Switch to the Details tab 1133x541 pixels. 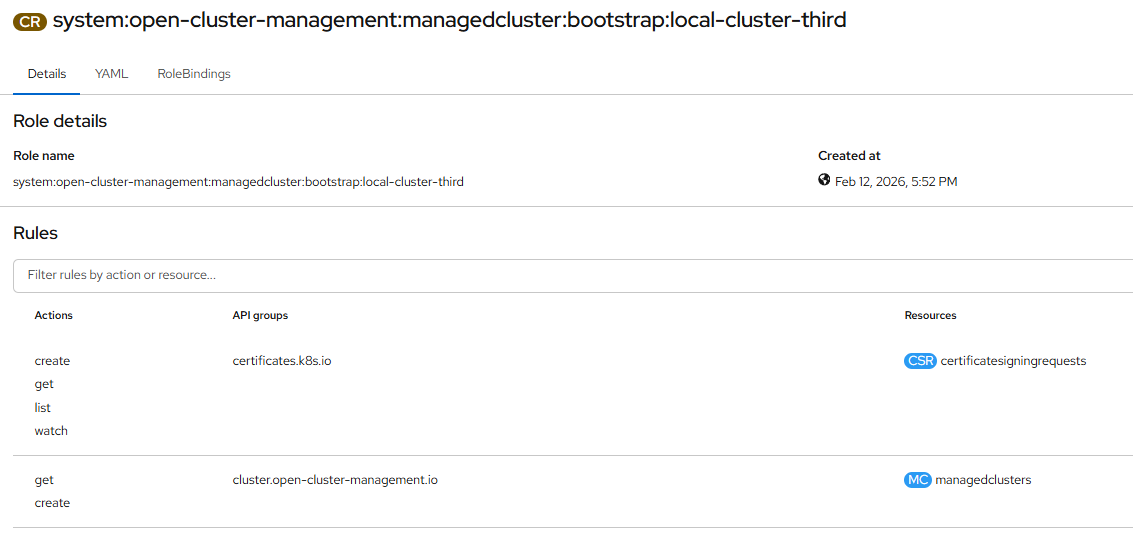tap(47, 74)
